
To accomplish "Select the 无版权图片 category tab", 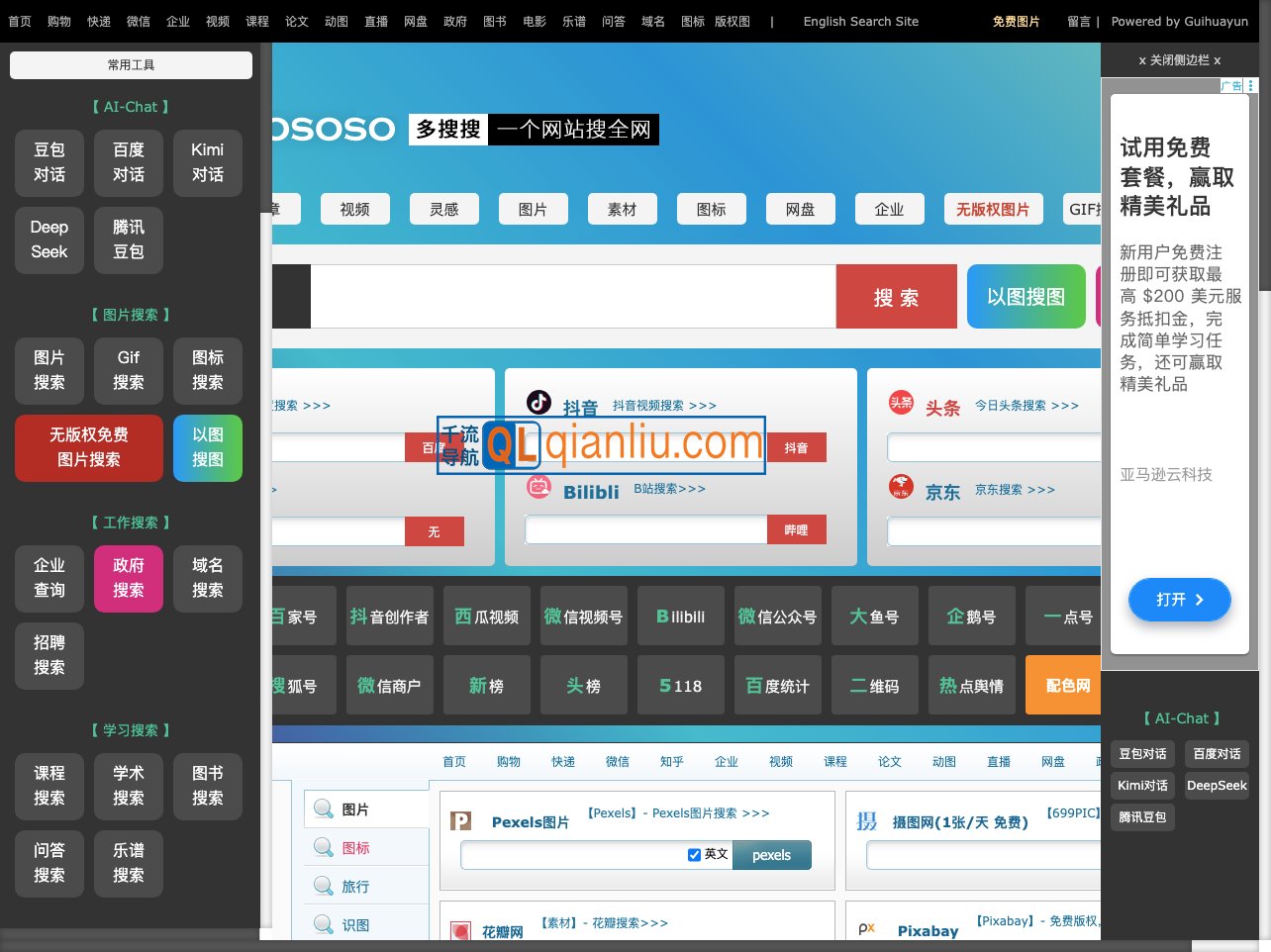I will pyautogui.click(x=992, y=210).
